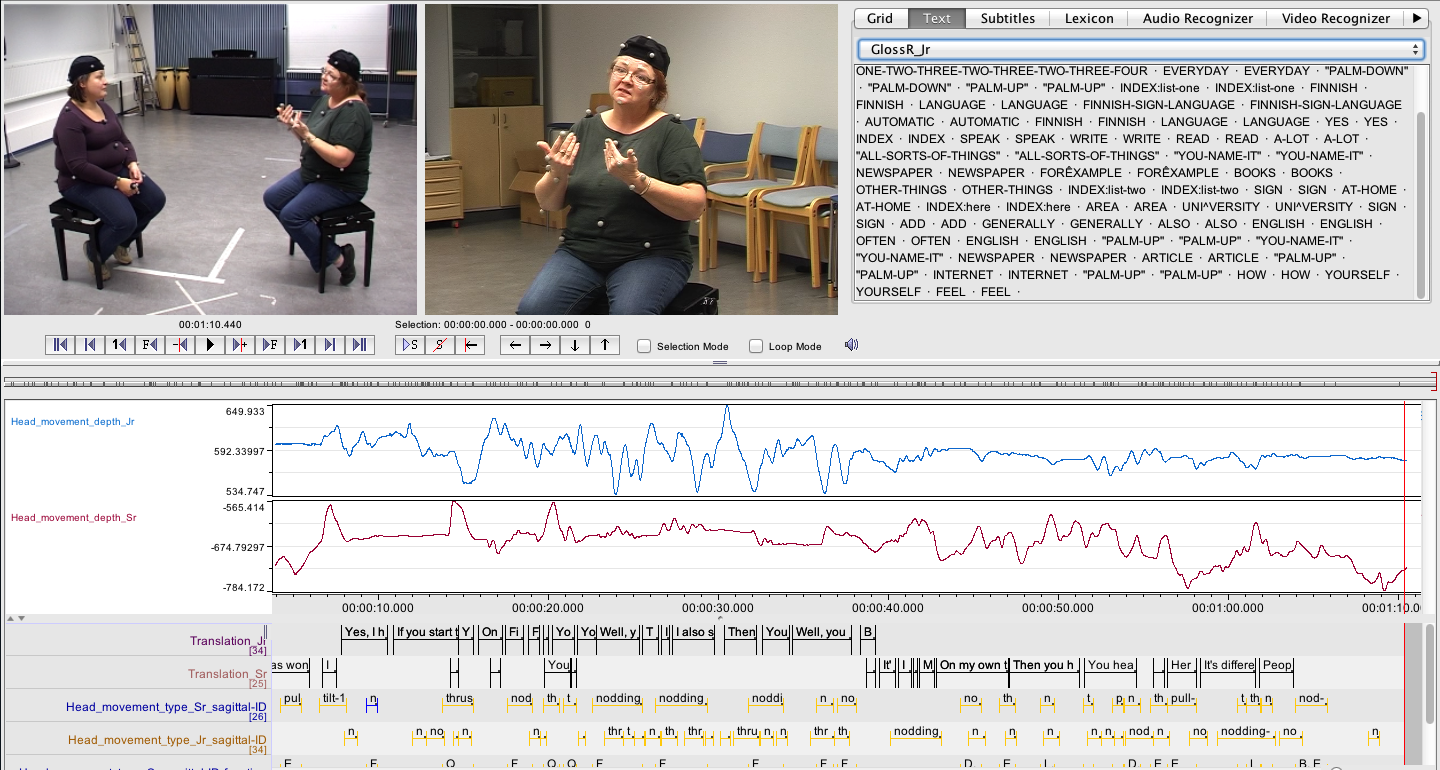
Task: Move the tier list up with the small up triangle
Action: point(10,619)
